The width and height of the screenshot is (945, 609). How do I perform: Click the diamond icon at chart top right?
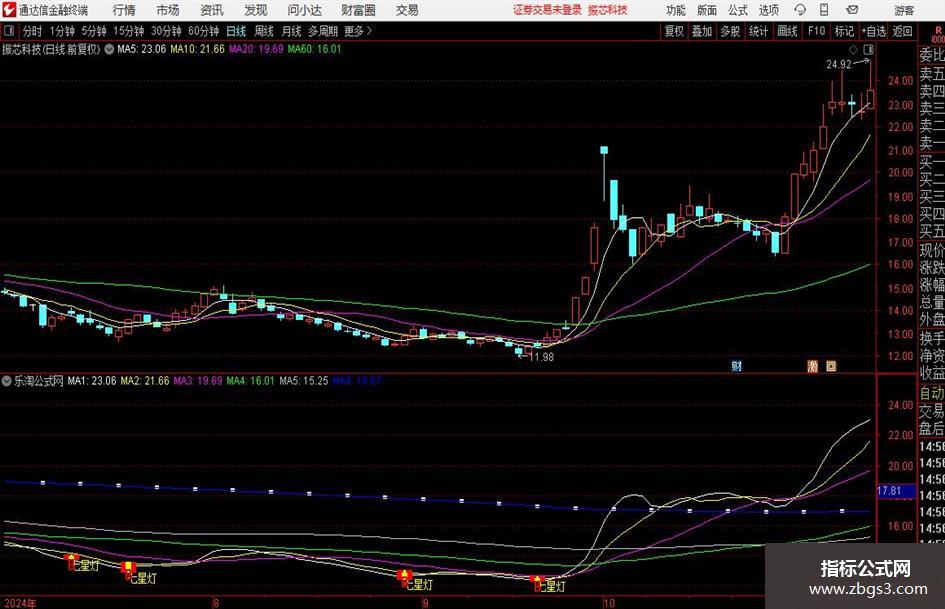(x=853, y=49)
